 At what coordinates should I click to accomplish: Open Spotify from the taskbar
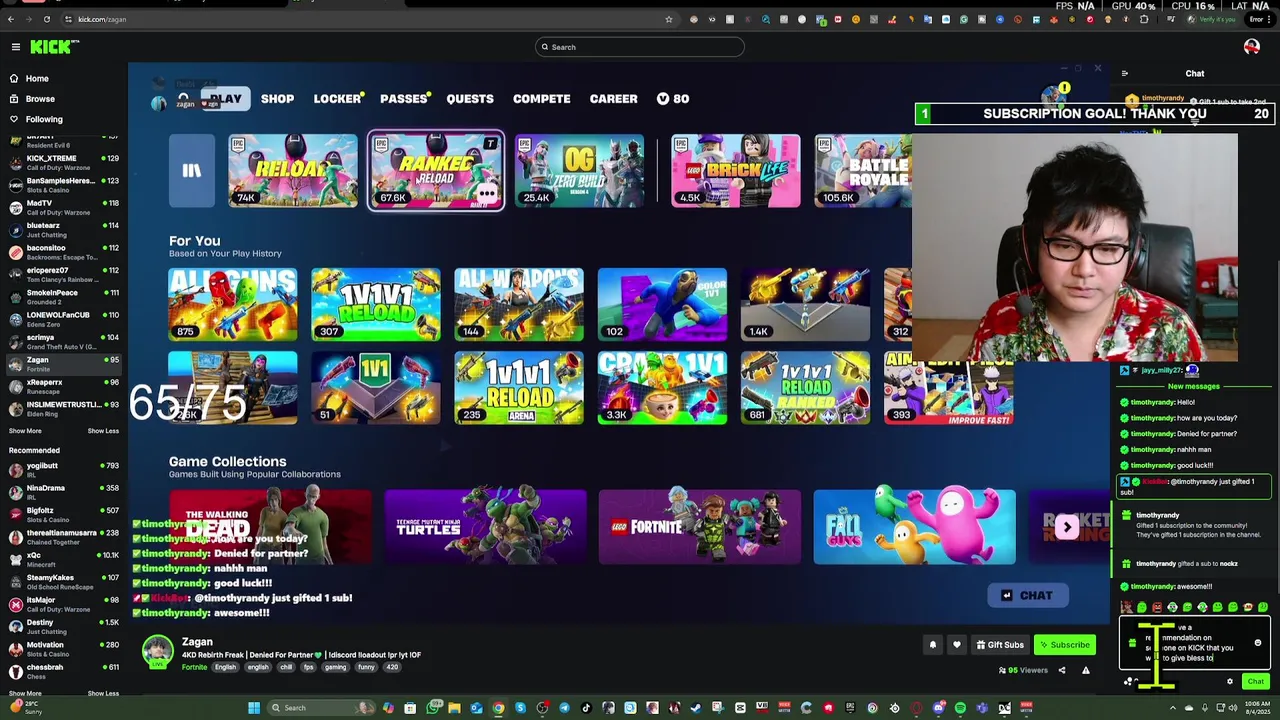[x=960, y=708]
